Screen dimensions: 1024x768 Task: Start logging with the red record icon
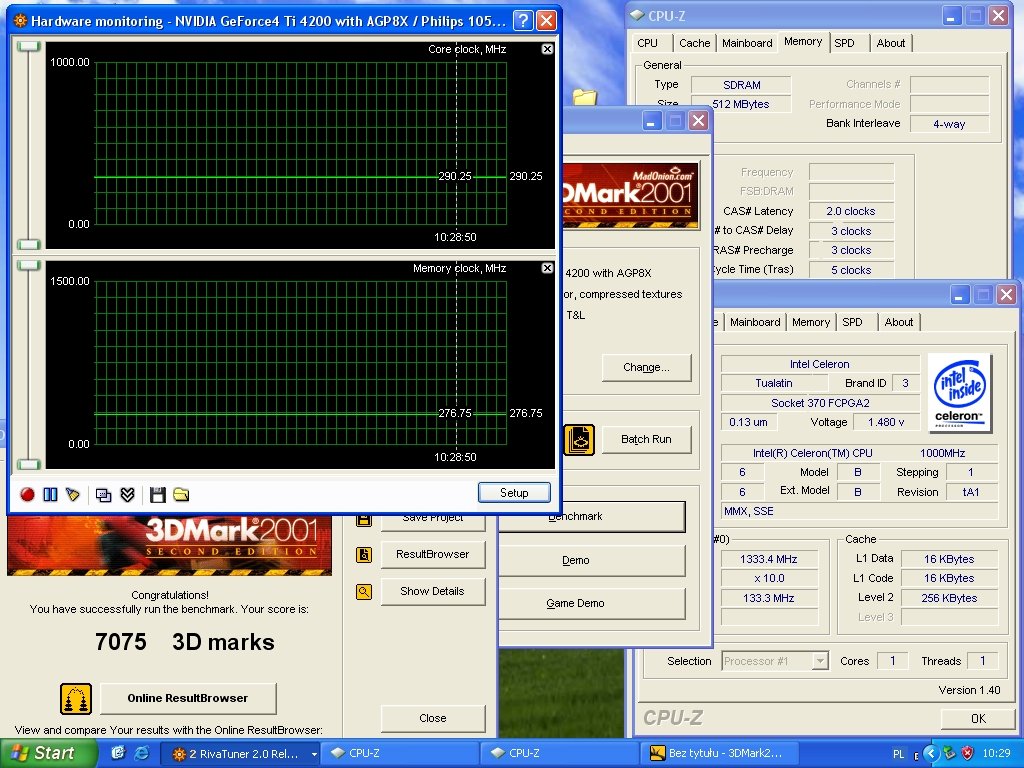27,494
